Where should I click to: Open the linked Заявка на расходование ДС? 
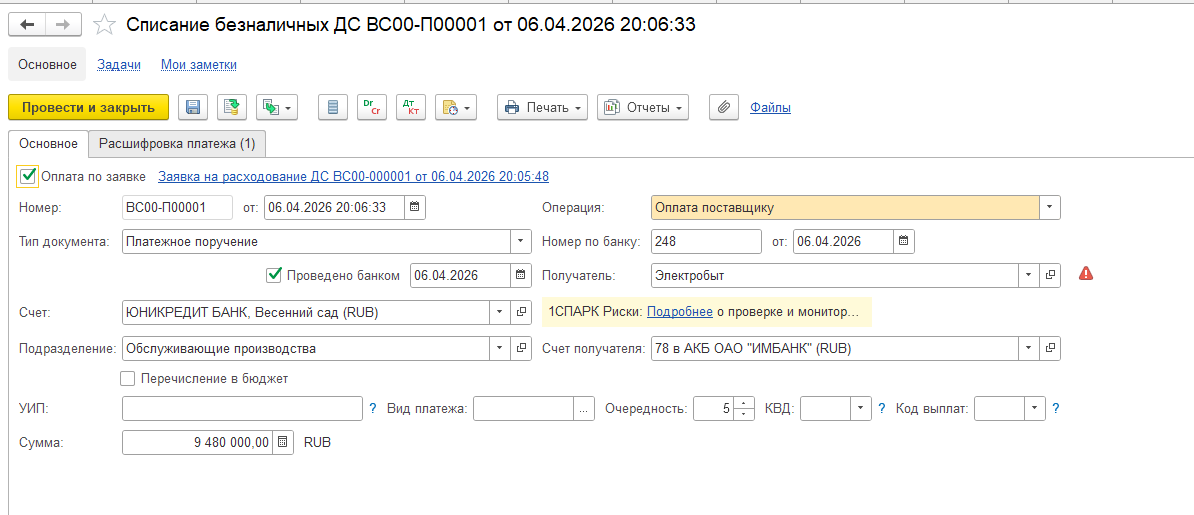click(353, 176)
